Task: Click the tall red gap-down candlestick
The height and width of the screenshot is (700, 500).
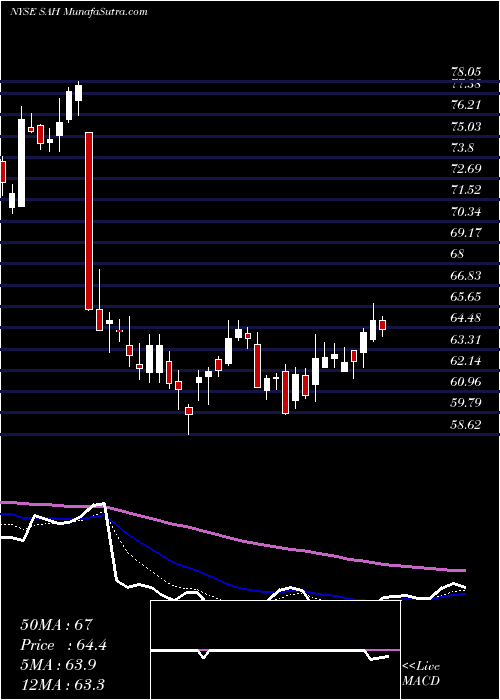Action: [89, 221]
